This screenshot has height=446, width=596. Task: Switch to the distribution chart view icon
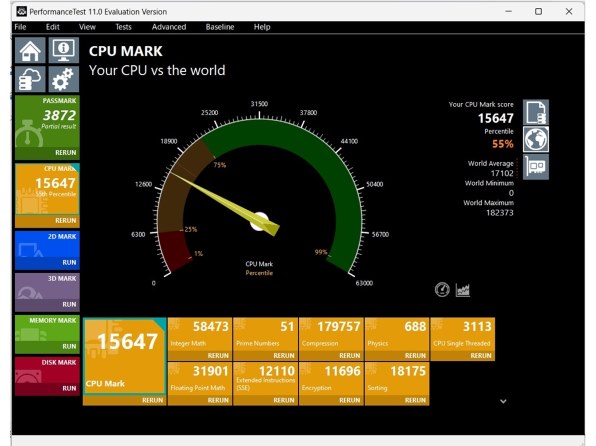click(x=463, y=290)
